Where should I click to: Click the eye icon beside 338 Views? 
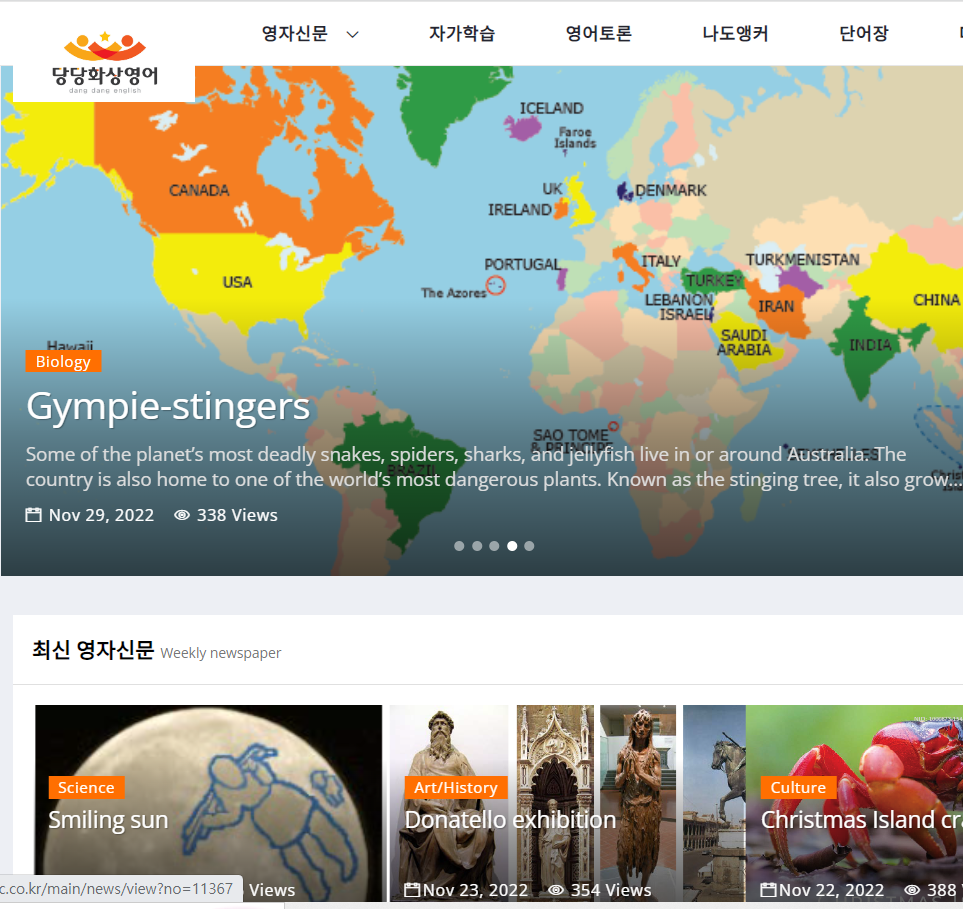[182, 515]
